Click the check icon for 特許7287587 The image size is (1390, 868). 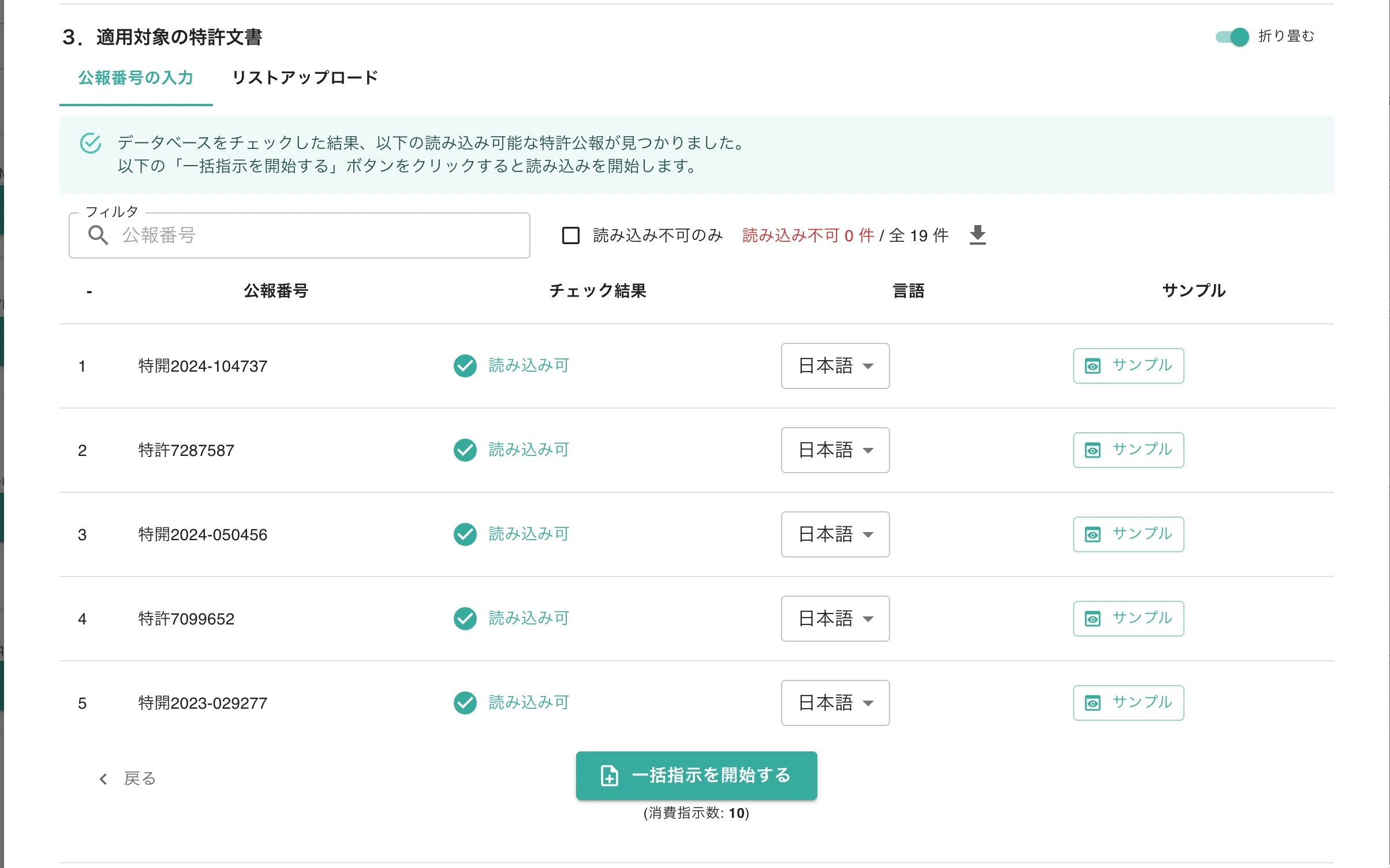pyautogui.click(x=465, y=450)
